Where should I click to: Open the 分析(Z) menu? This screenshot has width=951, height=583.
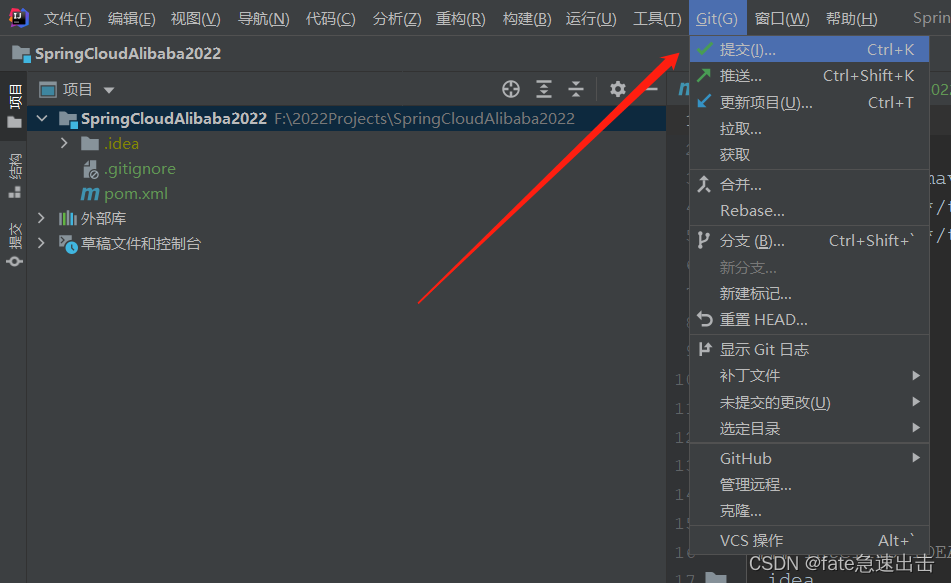point(397,19)
